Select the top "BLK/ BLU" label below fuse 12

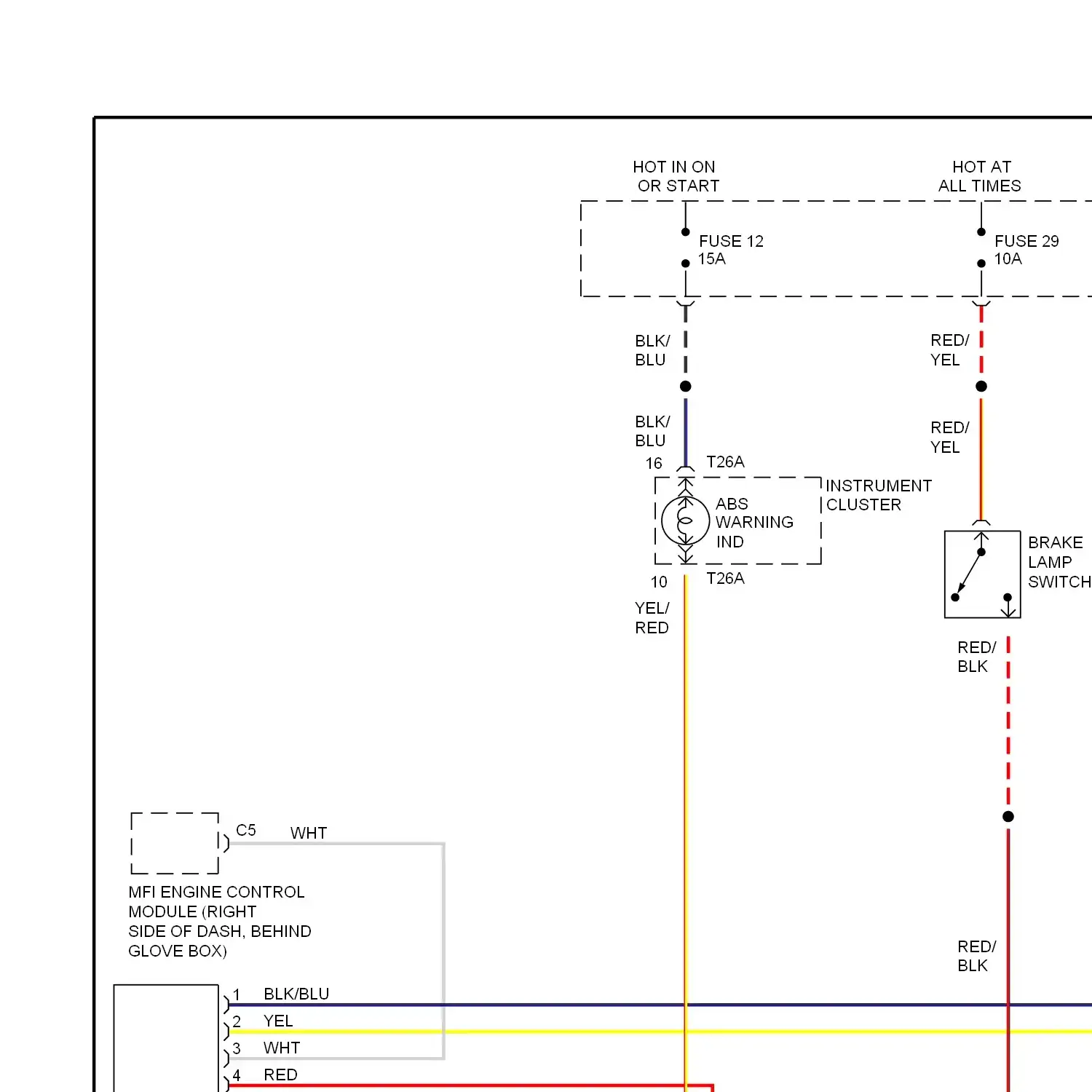652,350
